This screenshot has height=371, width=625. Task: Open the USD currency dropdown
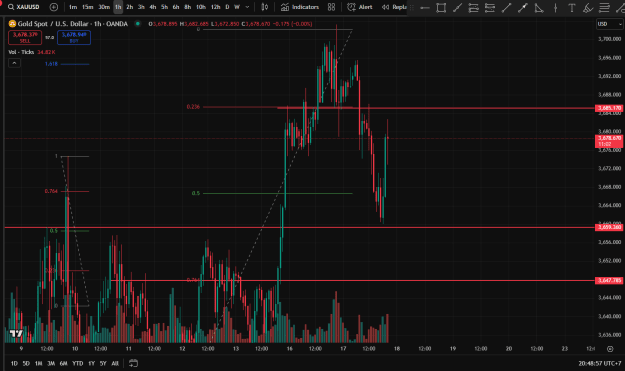point(609,24)
